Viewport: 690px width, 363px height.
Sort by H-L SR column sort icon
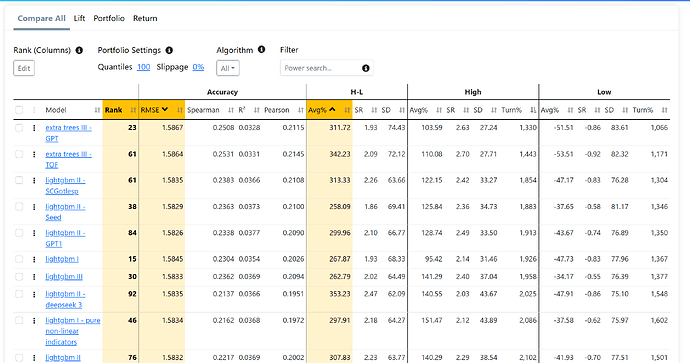374,110
